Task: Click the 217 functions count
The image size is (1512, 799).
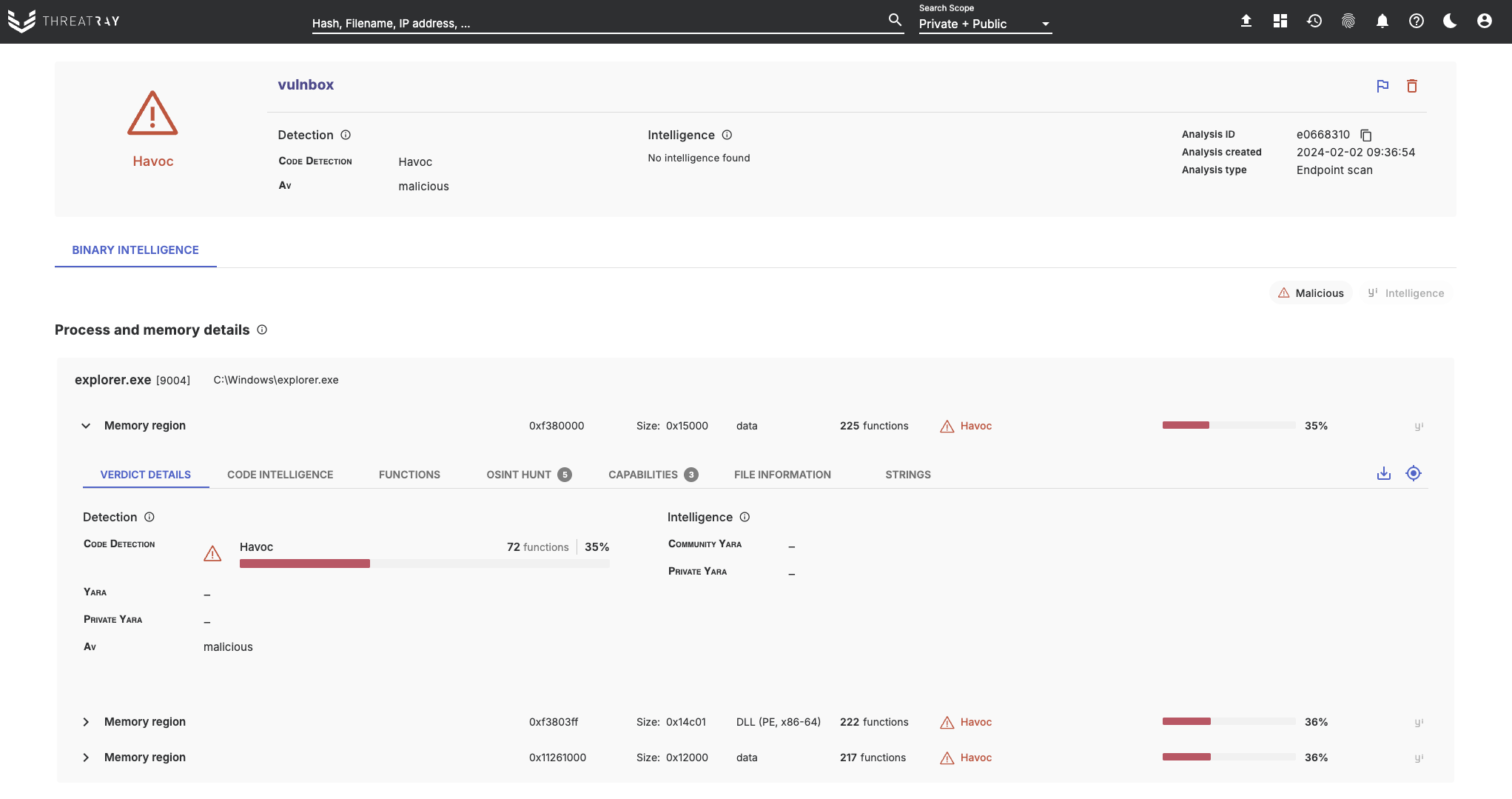Action: tap(873, 758)
